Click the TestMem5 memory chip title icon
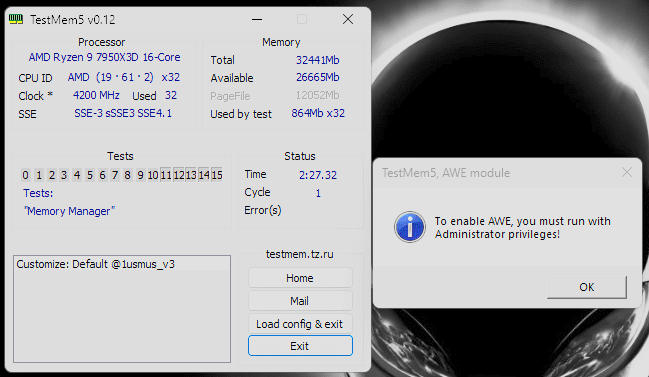649x377 pixels. coord(16,19)
